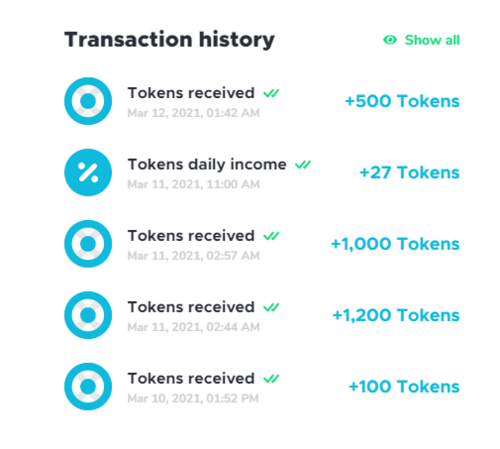The height and width of the screenshot is (449, 500).
Task: Select the +100 Tokens amount
Action: 404,386
